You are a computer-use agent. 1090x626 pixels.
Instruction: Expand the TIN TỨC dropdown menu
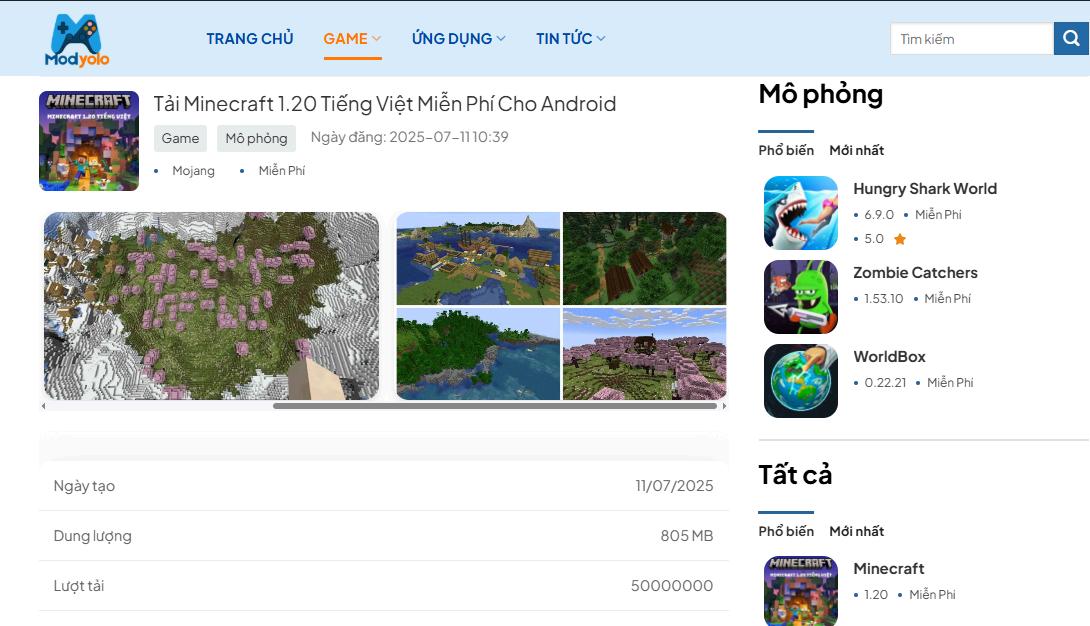pyautogui.click(x=570, y=39)
